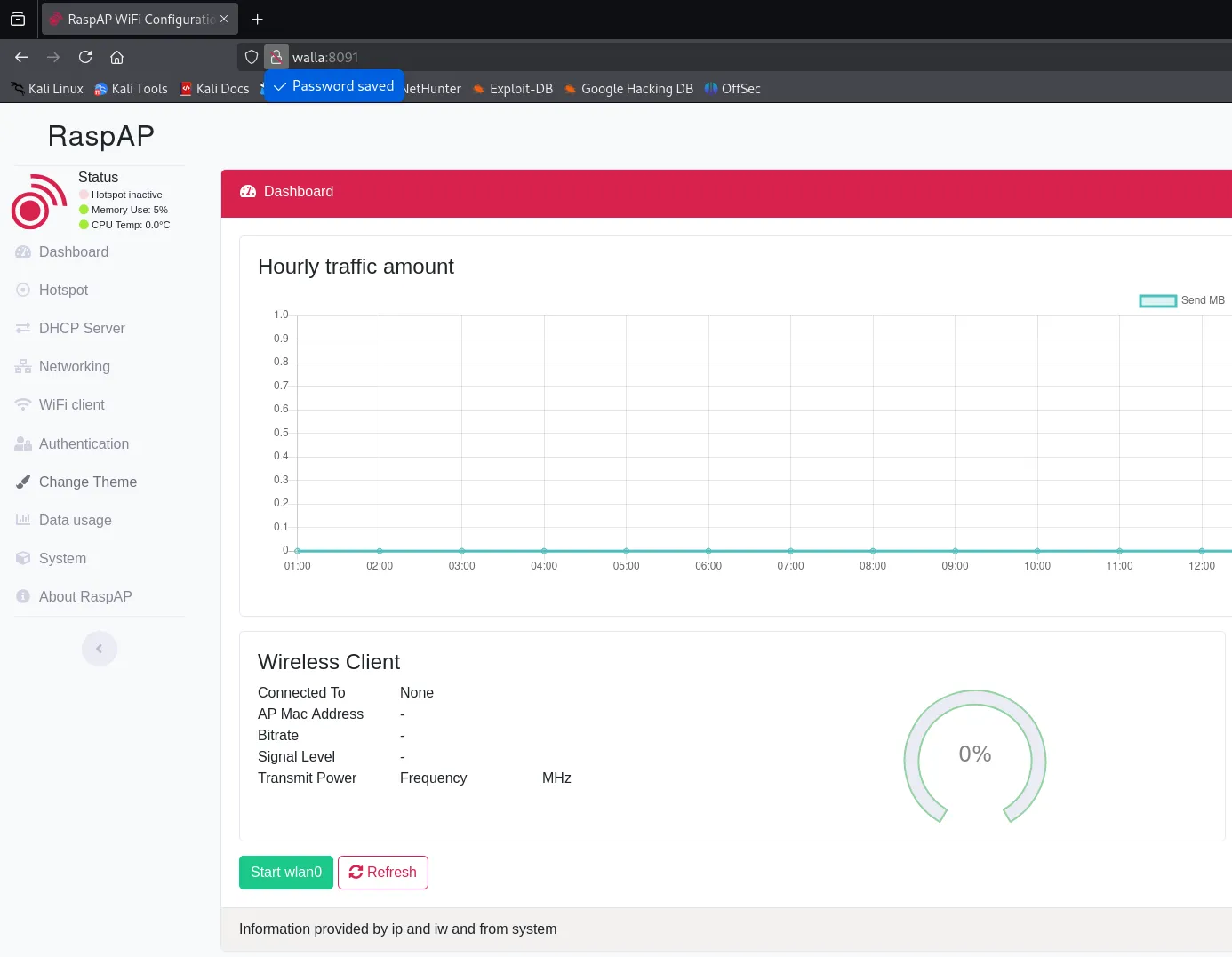The image size is (1232, 957).
Task: Go to DHCP Server page
Action: tap(82, 328)
